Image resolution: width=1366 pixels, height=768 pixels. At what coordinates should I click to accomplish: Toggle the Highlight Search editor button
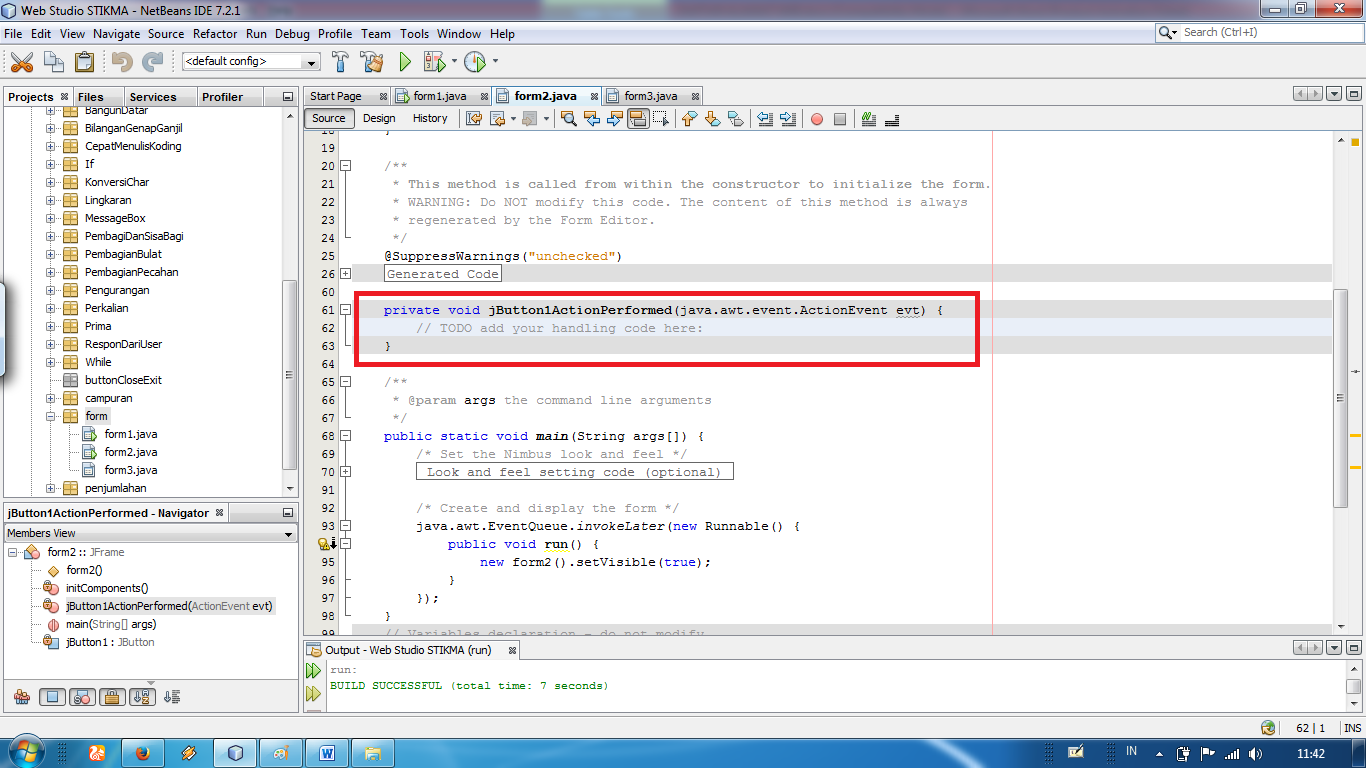[639, 118]
